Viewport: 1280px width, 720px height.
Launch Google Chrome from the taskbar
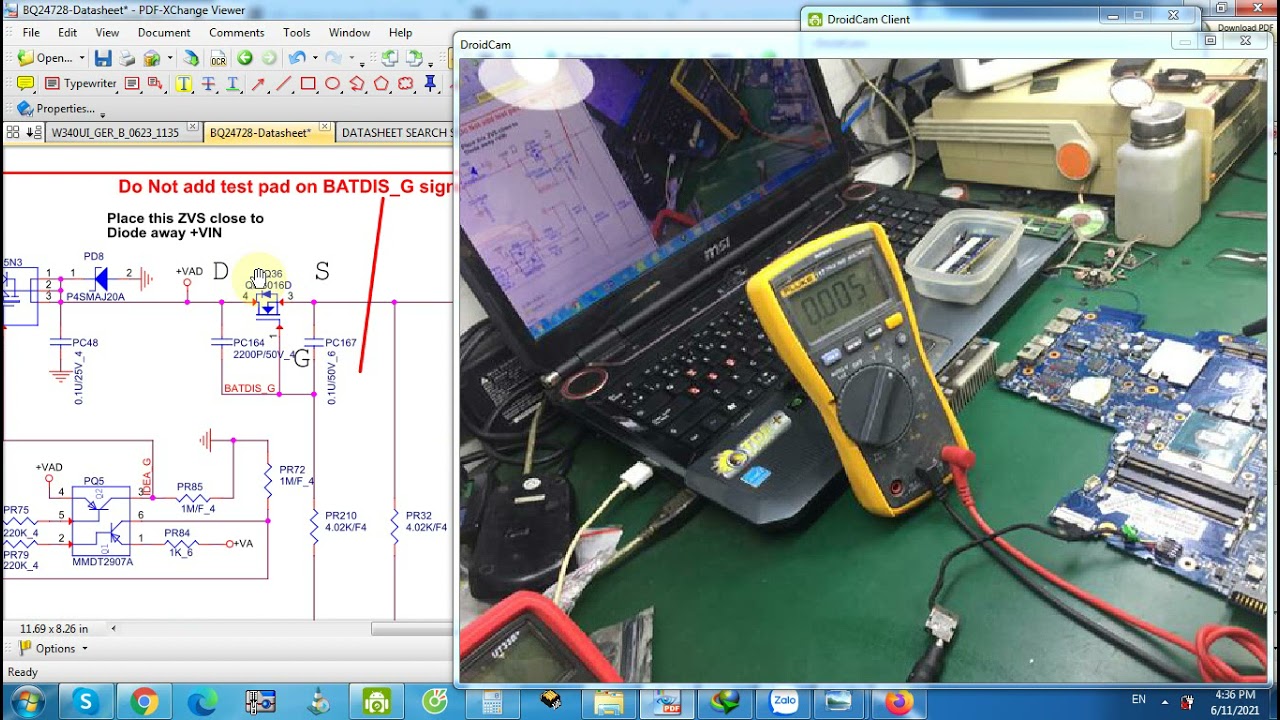144,702
